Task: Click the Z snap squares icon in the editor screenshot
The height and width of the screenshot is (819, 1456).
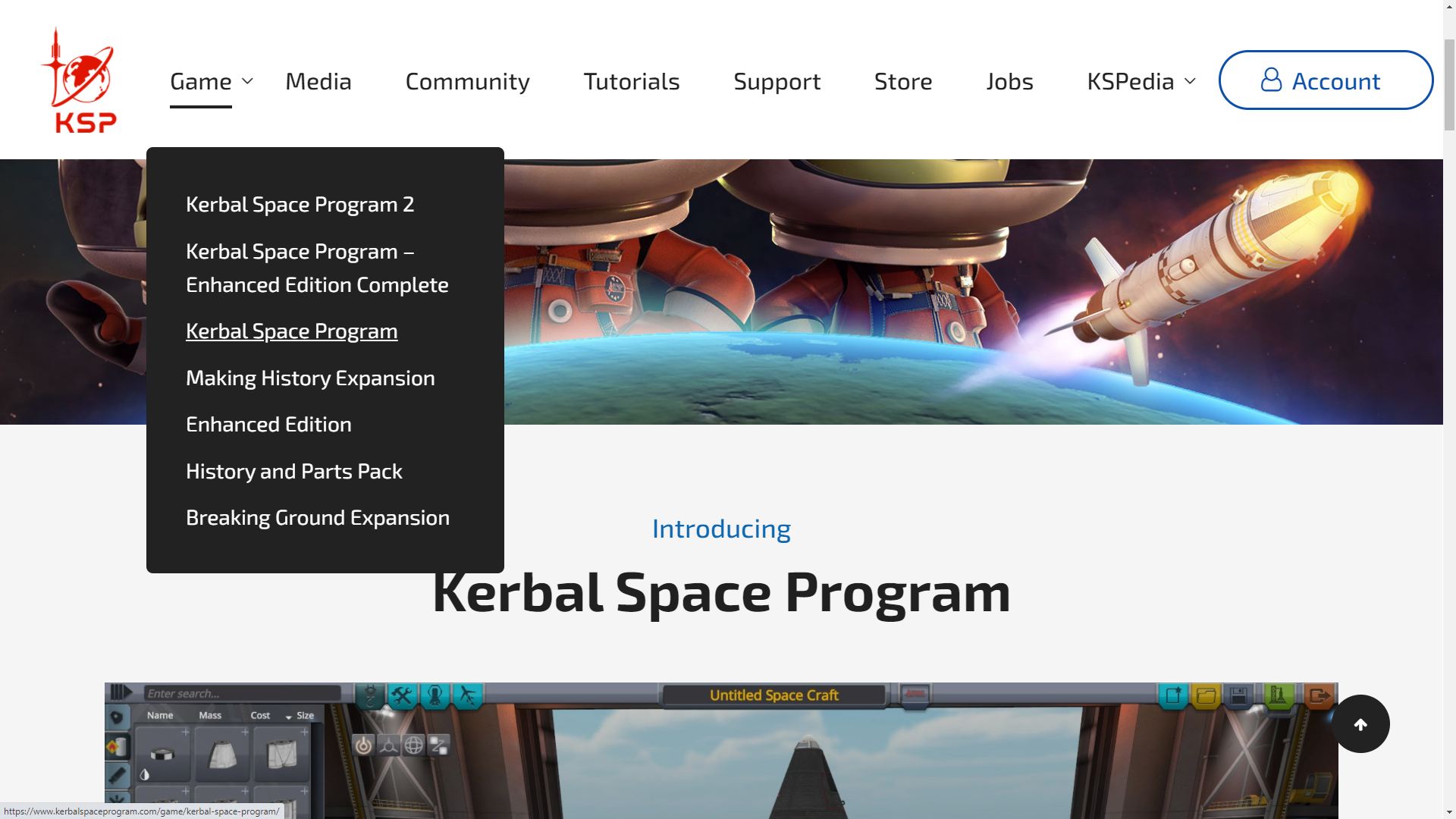Action: 439,745
